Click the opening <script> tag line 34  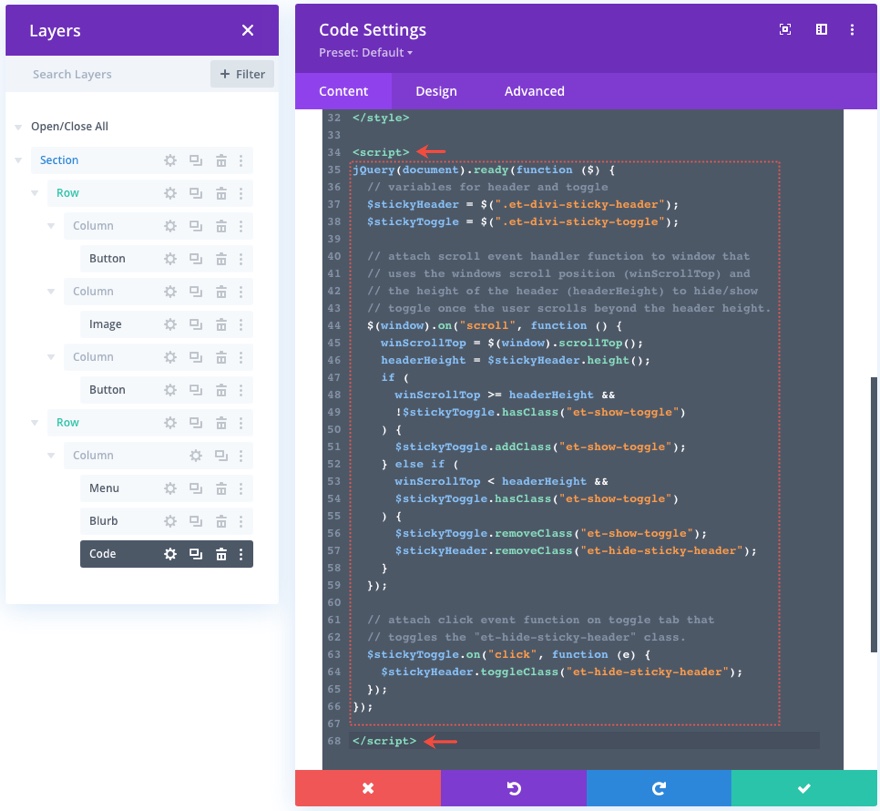coord(381,152)
